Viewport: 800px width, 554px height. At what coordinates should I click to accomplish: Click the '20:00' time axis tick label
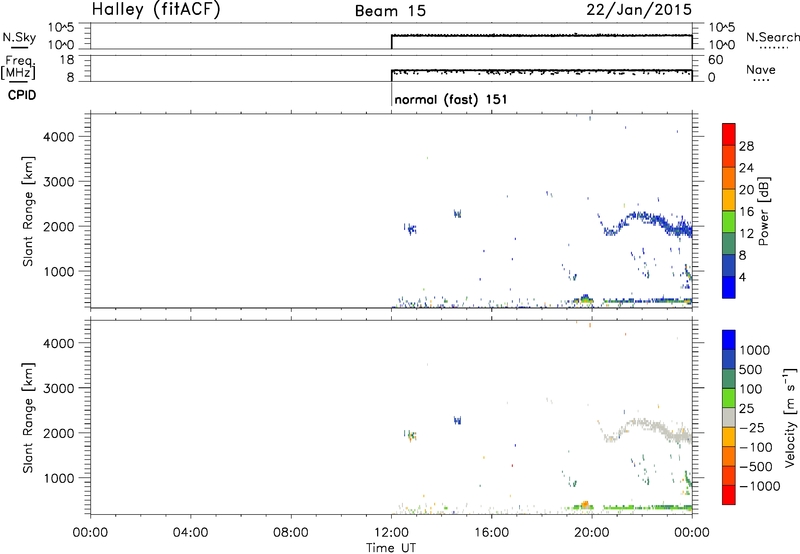pyautogui.click(x=592, y=533)
